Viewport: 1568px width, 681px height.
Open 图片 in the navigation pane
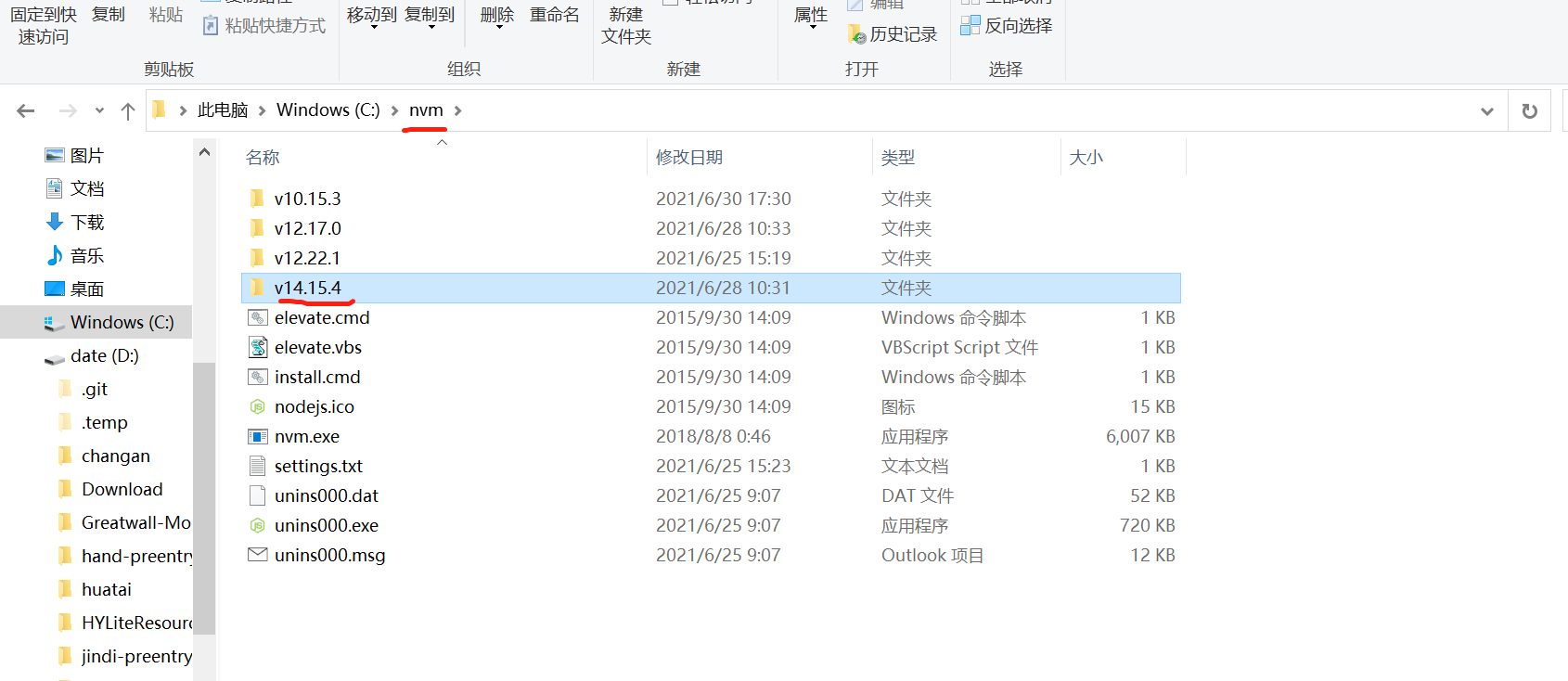coord(75,155)
